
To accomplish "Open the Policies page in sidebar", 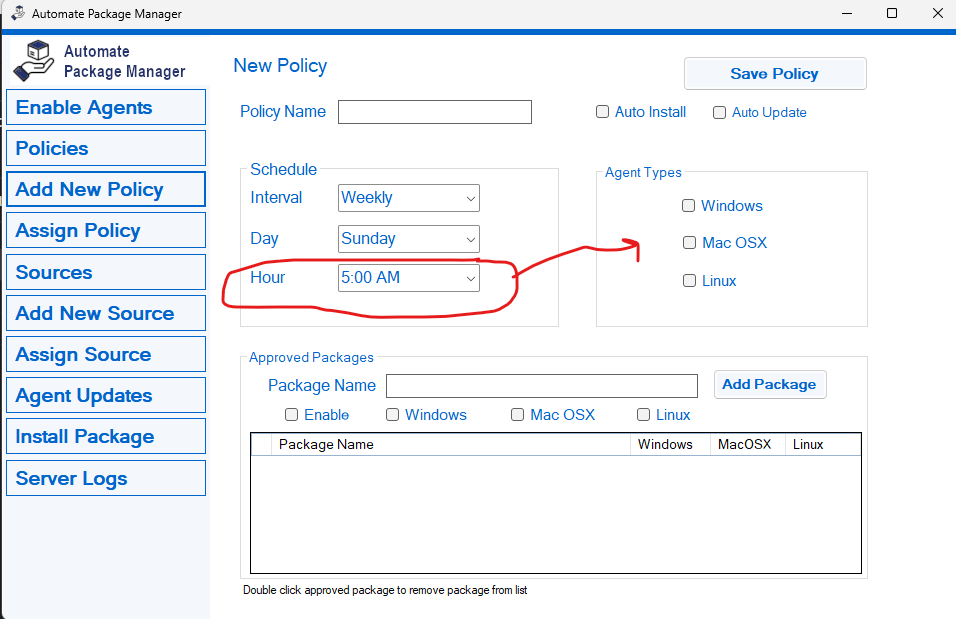I will pyautogui.click(x=106, y=149).
